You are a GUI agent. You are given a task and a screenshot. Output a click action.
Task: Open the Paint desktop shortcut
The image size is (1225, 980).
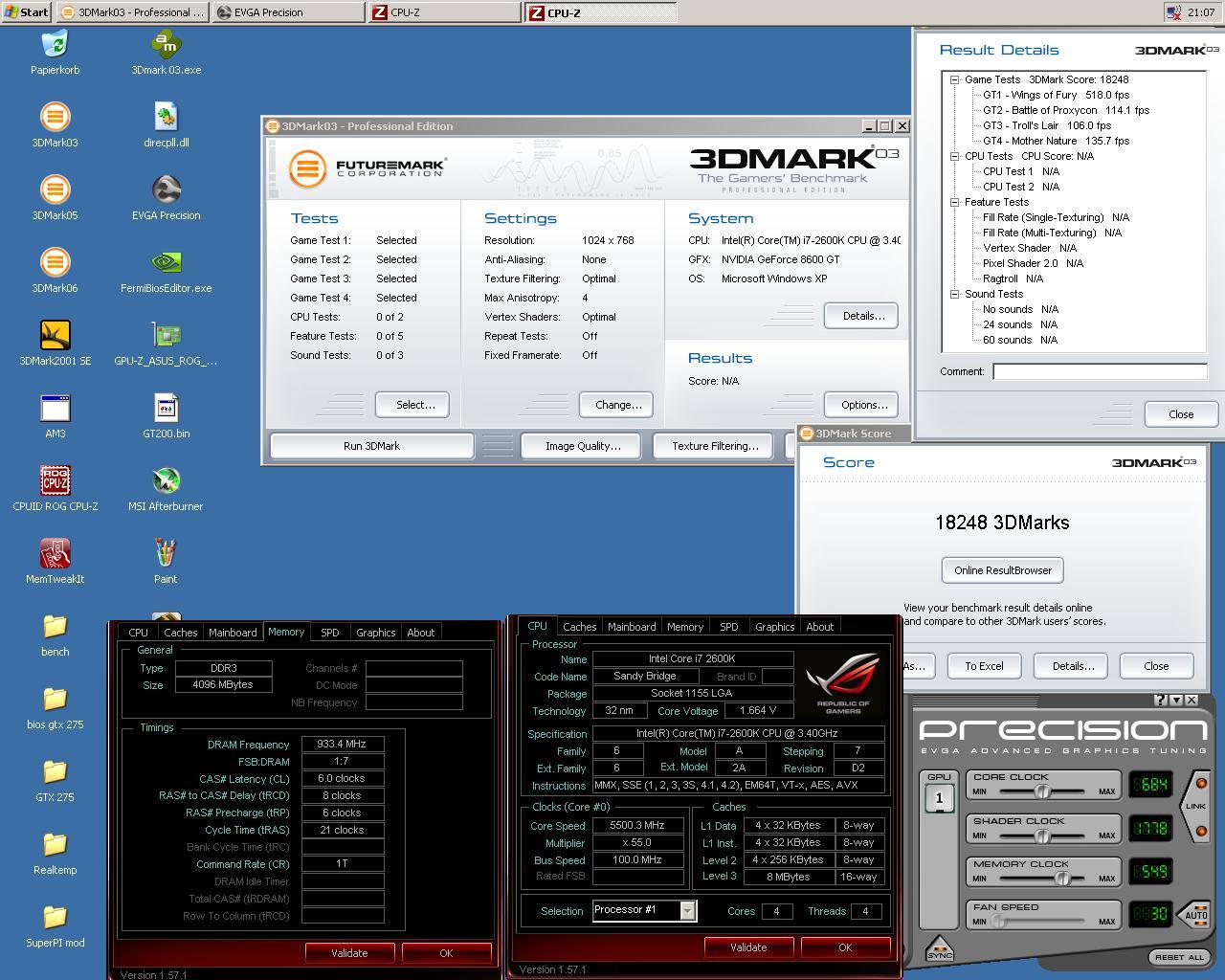click(166, 562)
